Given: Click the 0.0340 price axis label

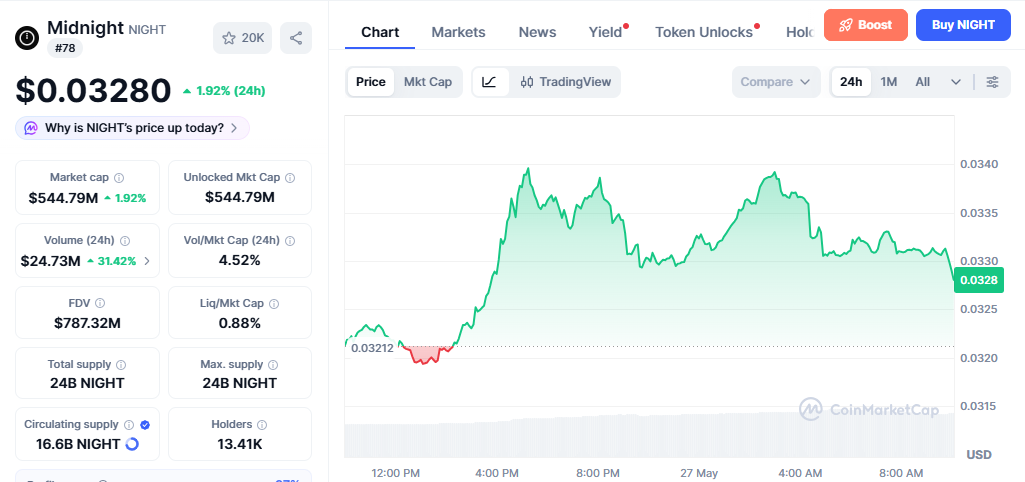Looking at the screenshot, I should click(979, 164).
